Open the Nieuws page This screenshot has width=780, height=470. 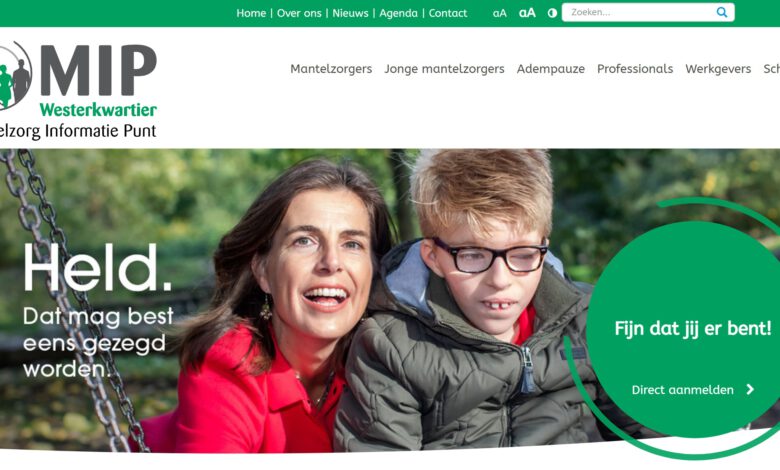[350, 13]
